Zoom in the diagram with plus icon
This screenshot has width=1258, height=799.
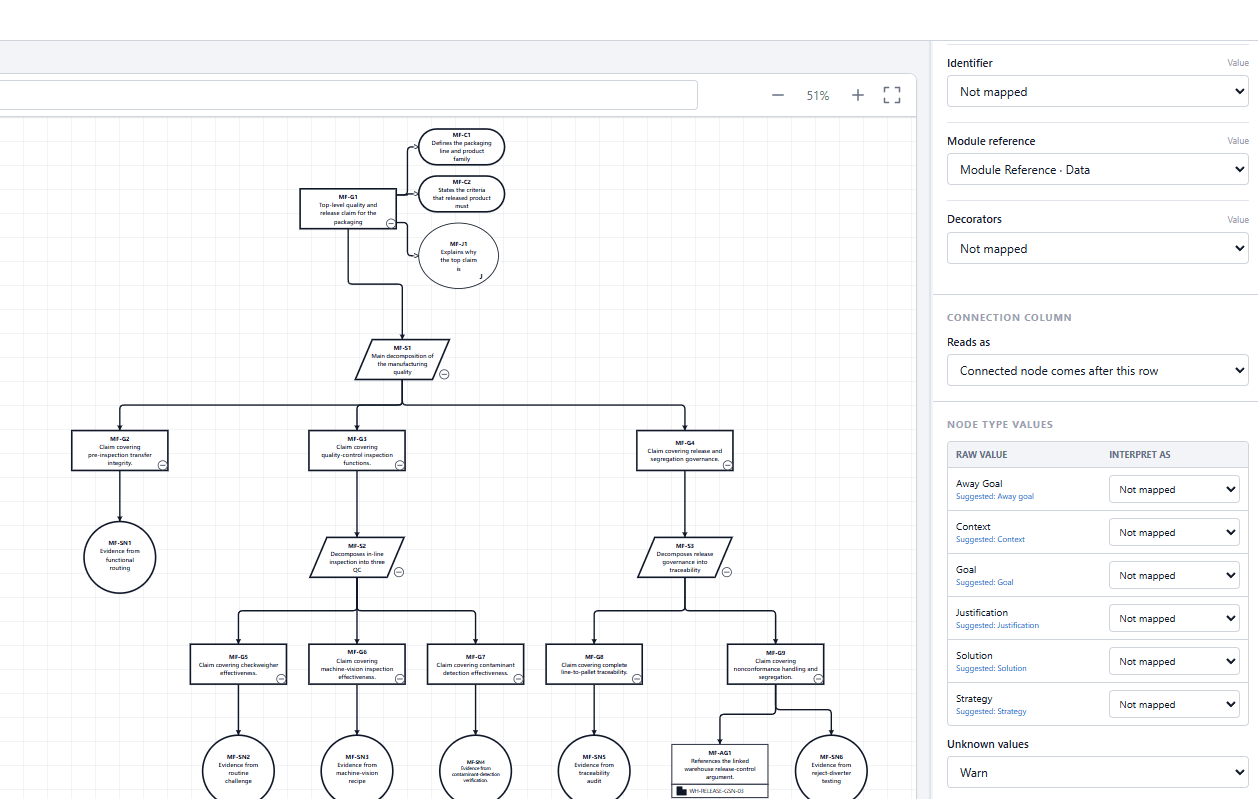(x=857, y=95)
